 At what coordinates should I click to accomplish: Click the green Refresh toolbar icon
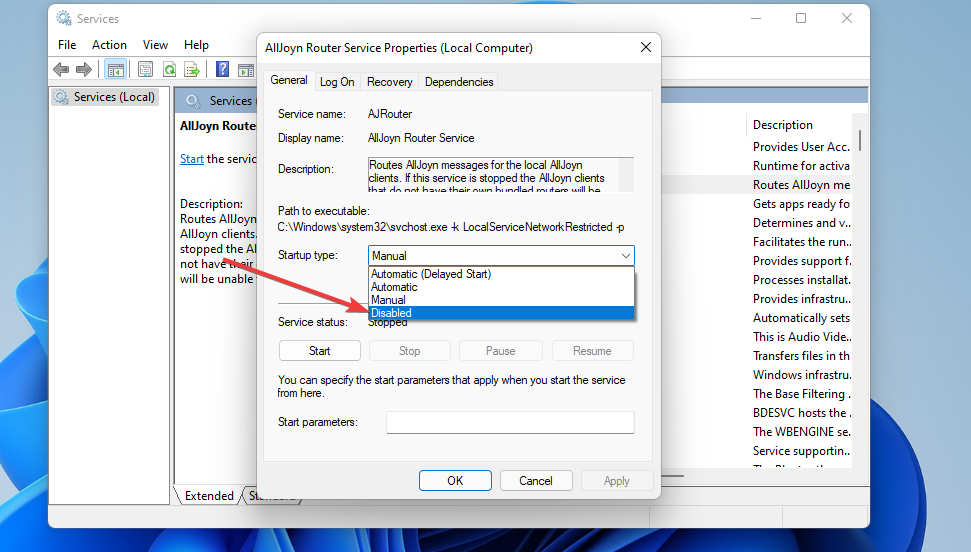169,69
